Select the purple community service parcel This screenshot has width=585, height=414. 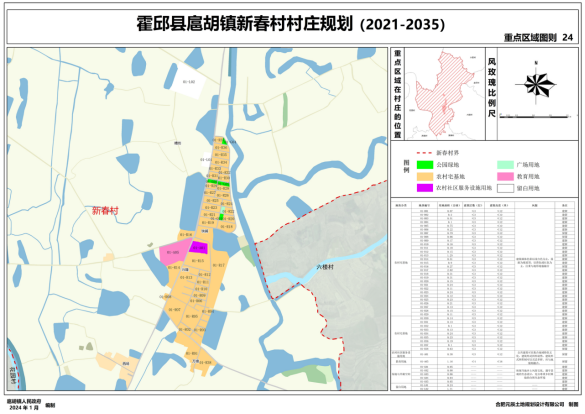pyautogui.click(x=198, y=248)
